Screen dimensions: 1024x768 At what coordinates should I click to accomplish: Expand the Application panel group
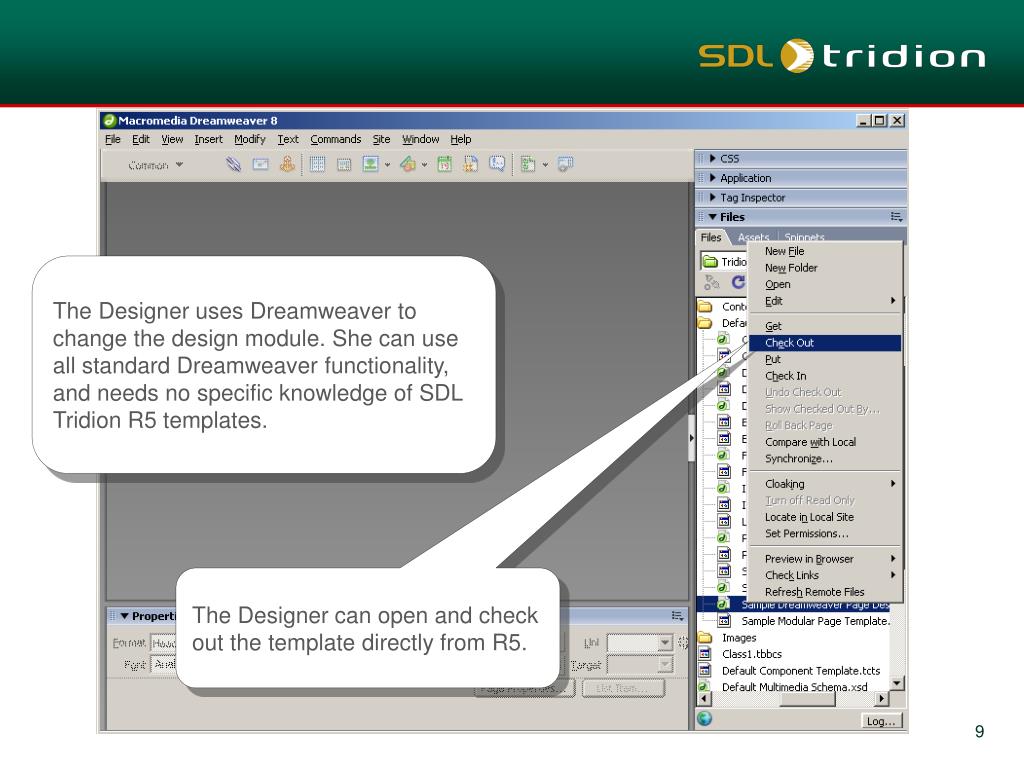[x=713, y=178]
